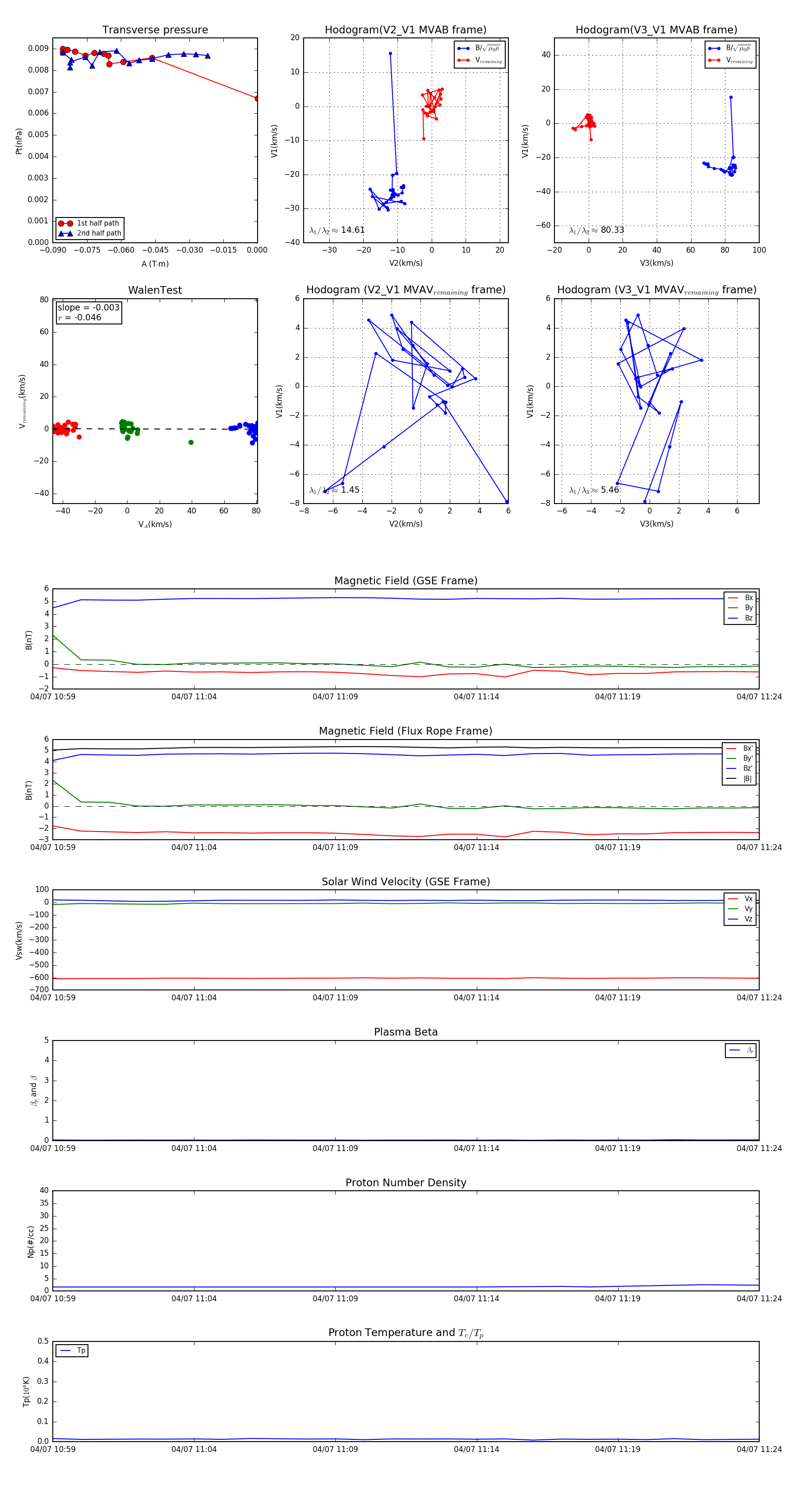Select the Tp legend entry
812x1489 pixels.
pos(72,1351)
